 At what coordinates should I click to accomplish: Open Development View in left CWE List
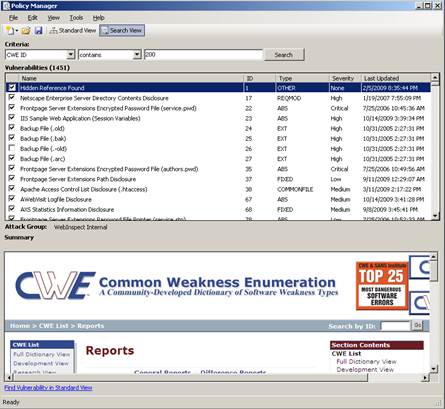pyautogui.click(x=41, y=363)
